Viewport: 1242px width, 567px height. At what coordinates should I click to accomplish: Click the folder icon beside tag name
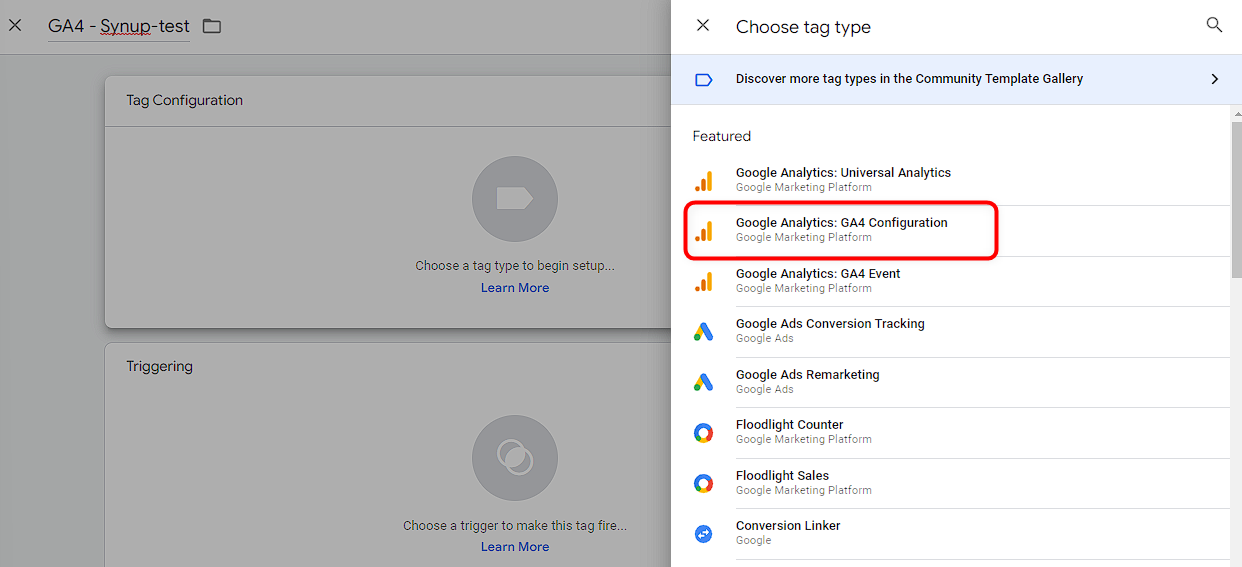coord(212,26)
